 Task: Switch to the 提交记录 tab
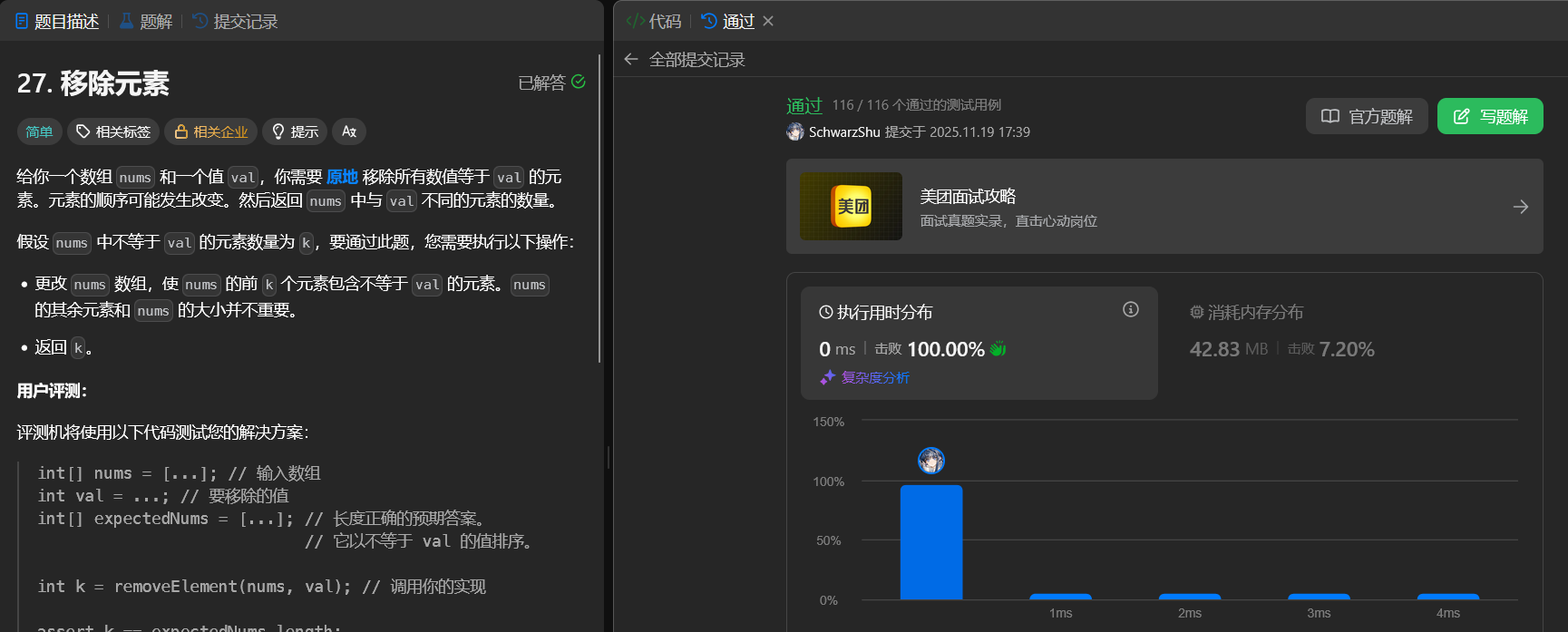click(235, 21)
